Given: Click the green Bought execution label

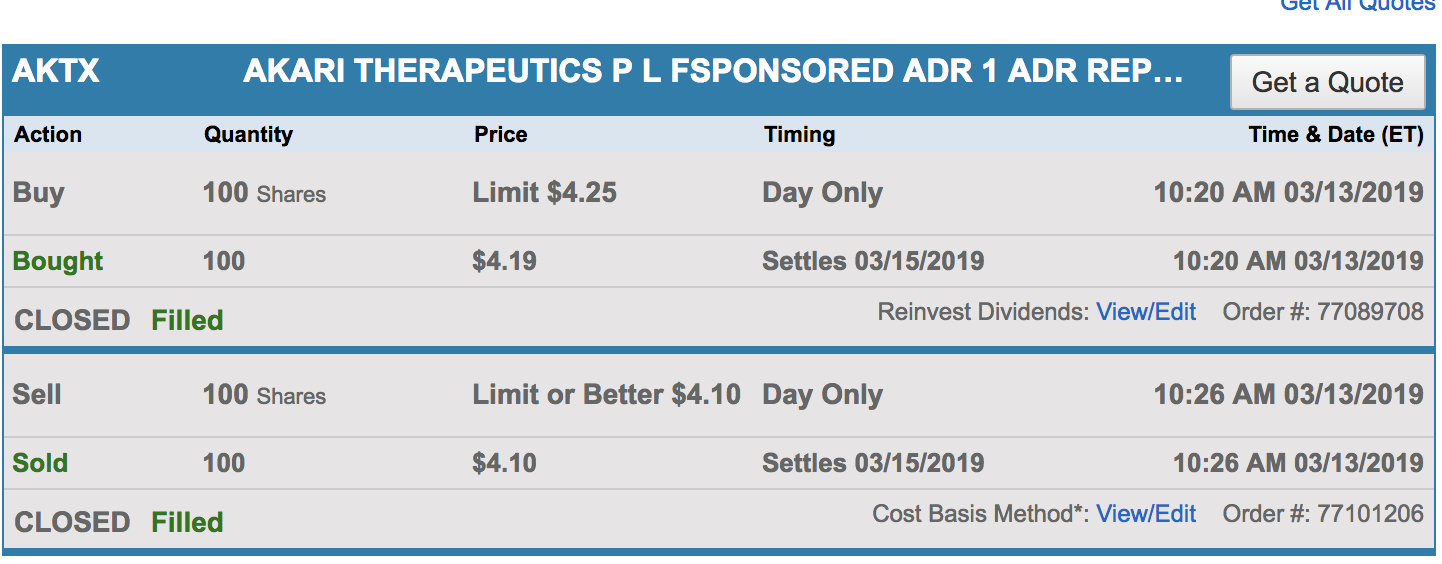Looking at the screenshot, I should (x=58, y=262).
